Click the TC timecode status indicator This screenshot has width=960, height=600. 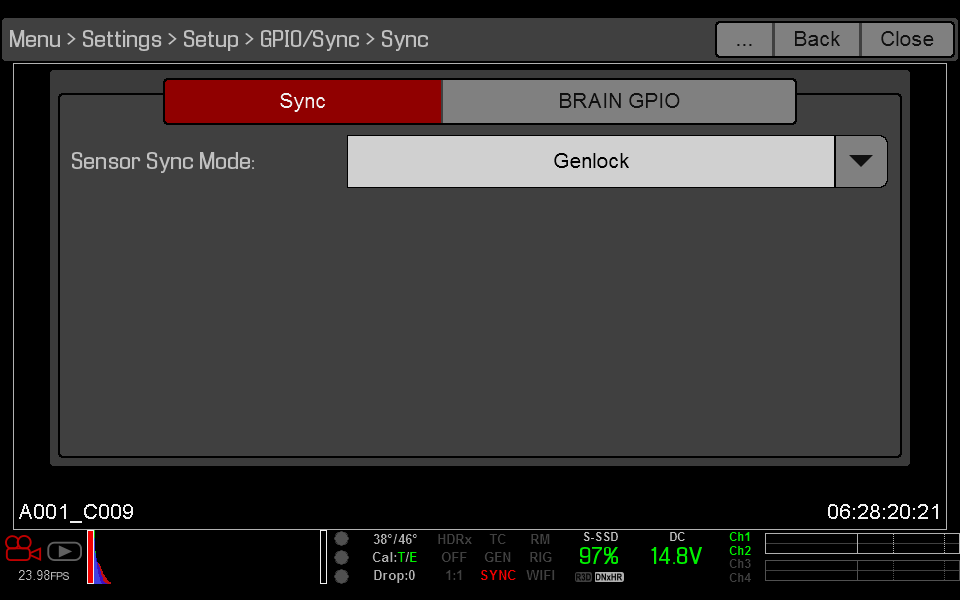pyautogui.click(x=498, y=540)
